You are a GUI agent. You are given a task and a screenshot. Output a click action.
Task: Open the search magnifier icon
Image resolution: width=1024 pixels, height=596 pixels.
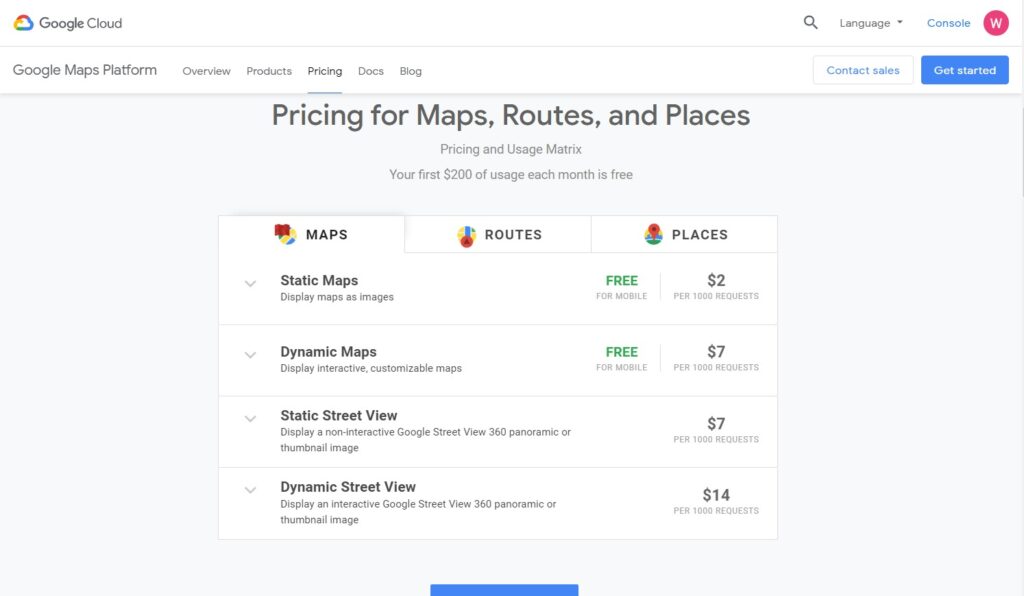810,23
